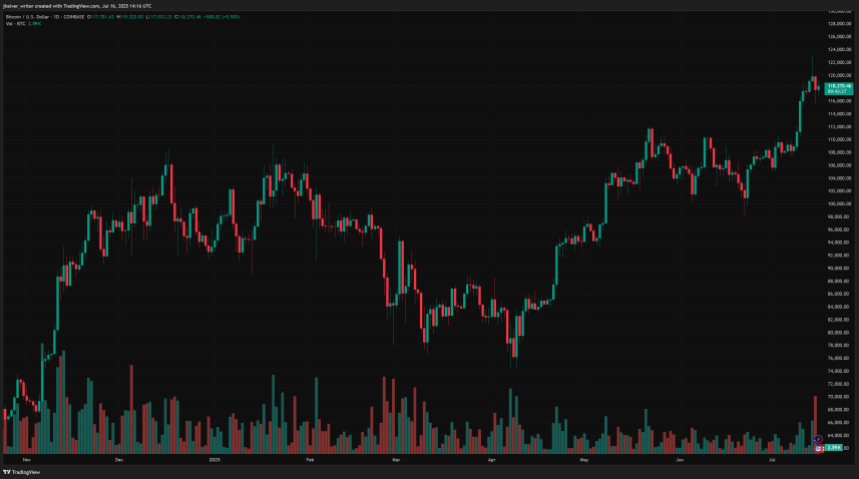
Task: Click the 80,000.00 level on the price scale
Action: (838, 332)
